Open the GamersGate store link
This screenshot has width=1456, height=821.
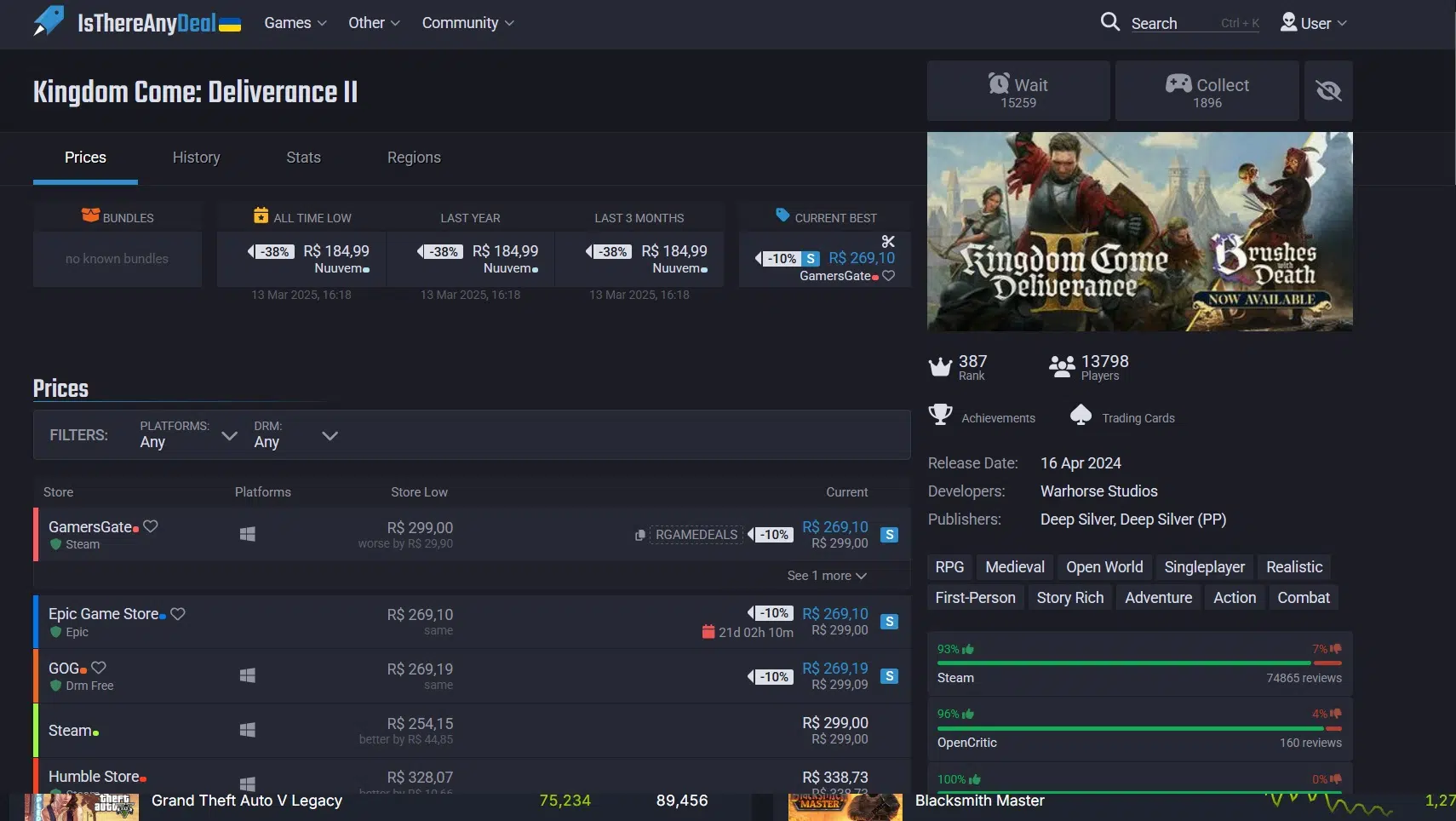tap(90, 527)
